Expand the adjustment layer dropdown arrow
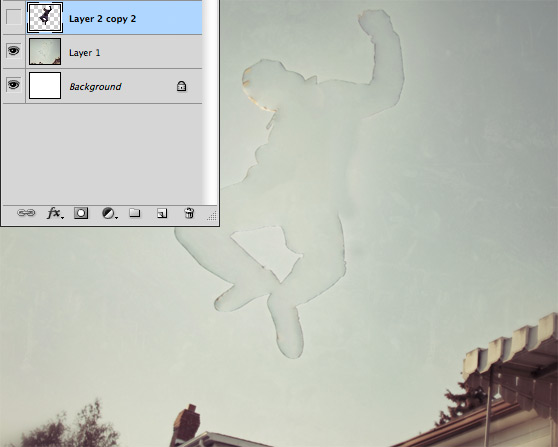This screenshot has width=558, height=447. click(x=116, y=217)
